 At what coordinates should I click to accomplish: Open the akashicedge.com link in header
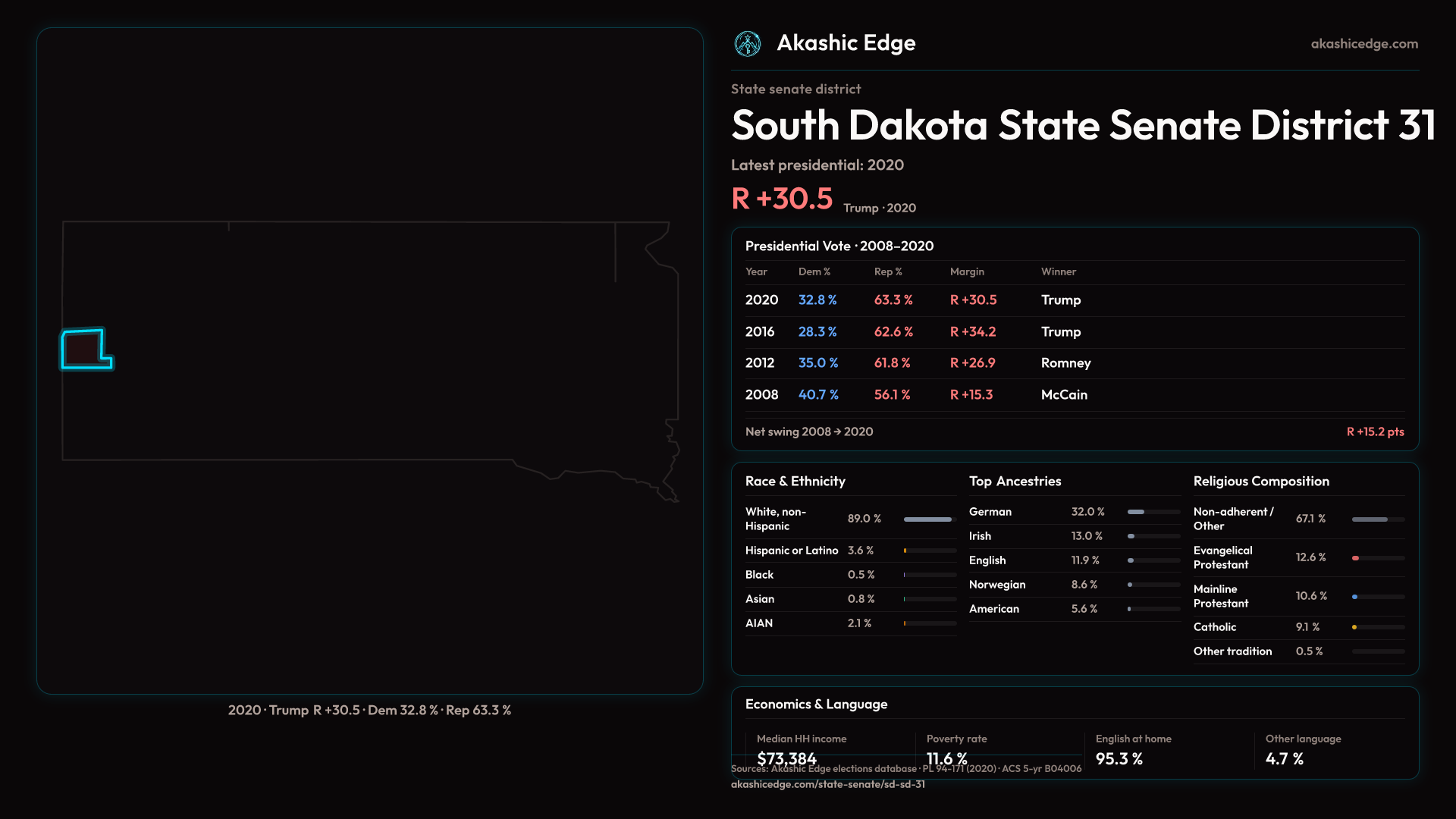coord(1363,44)
